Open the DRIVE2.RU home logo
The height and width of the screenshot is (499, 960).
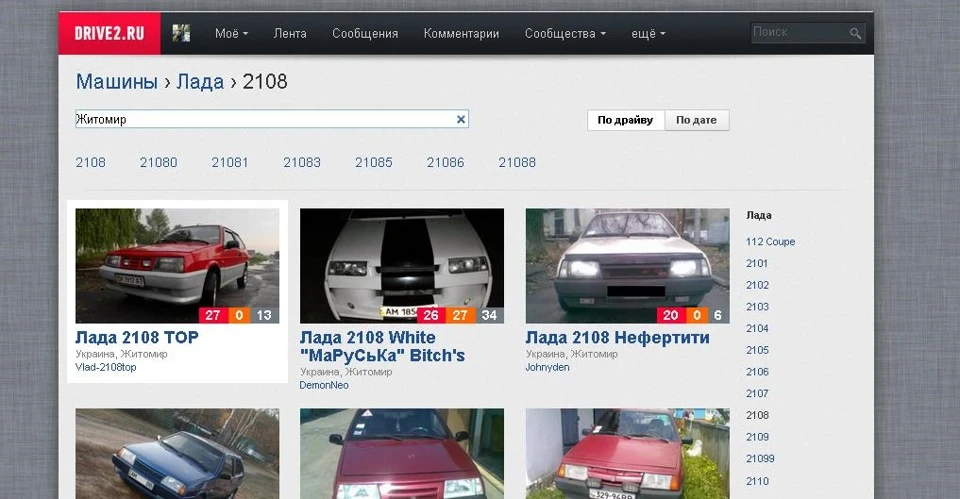tap(110, 33)
